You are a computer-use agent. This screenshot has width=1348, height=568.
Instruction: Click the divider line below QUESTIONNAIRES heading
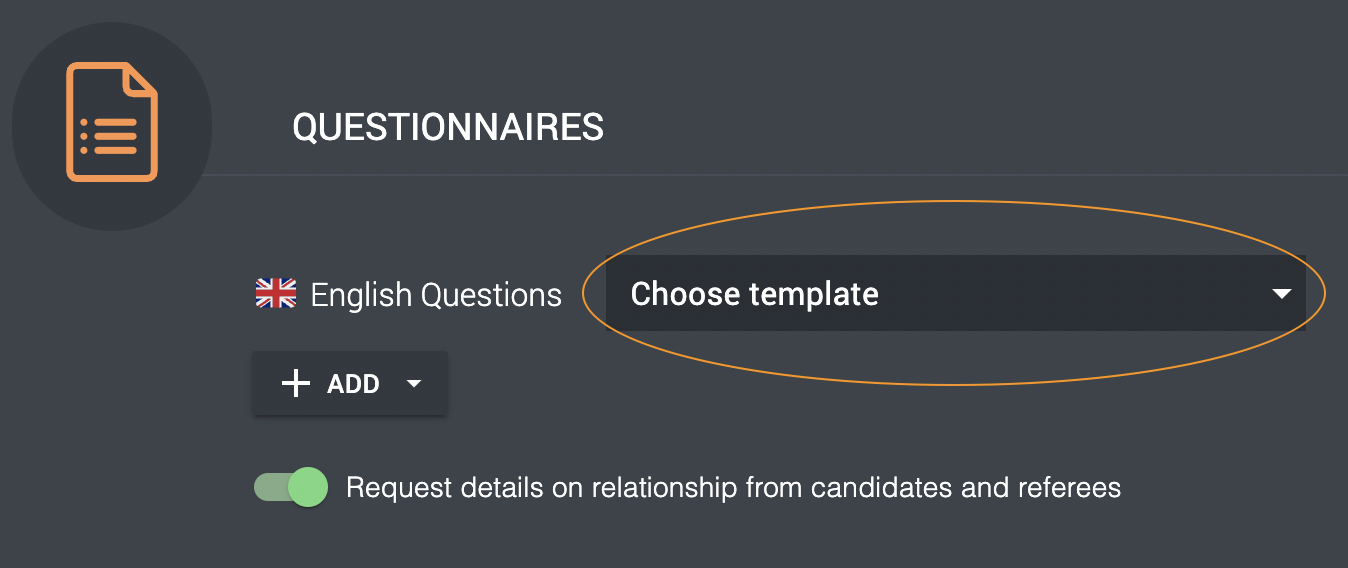tap(780, 175)
